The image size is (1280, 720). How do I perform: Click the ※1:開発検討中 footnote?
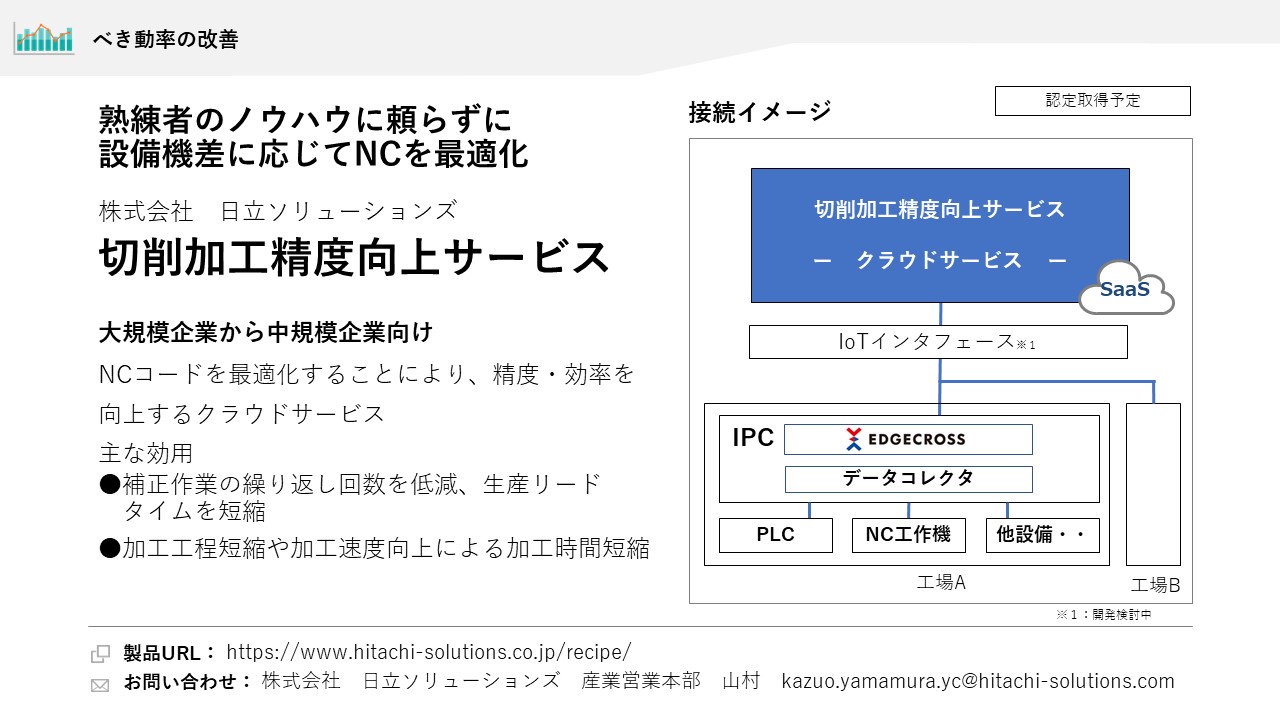tap(1104, 614)
